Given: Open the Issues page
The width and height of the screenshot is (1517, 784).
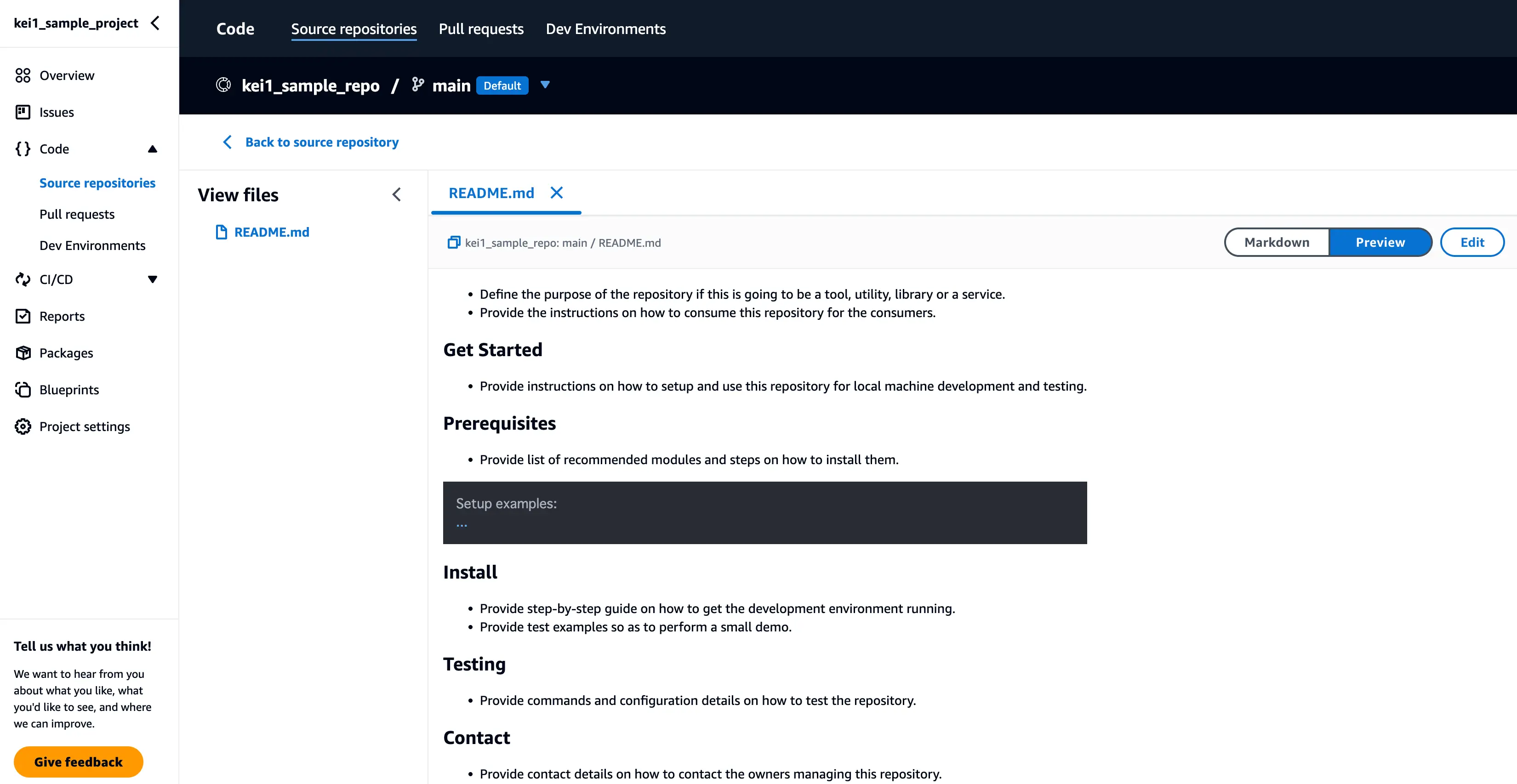Looking at the screenshot, I should pyautogui.click(x=57, y=112).
